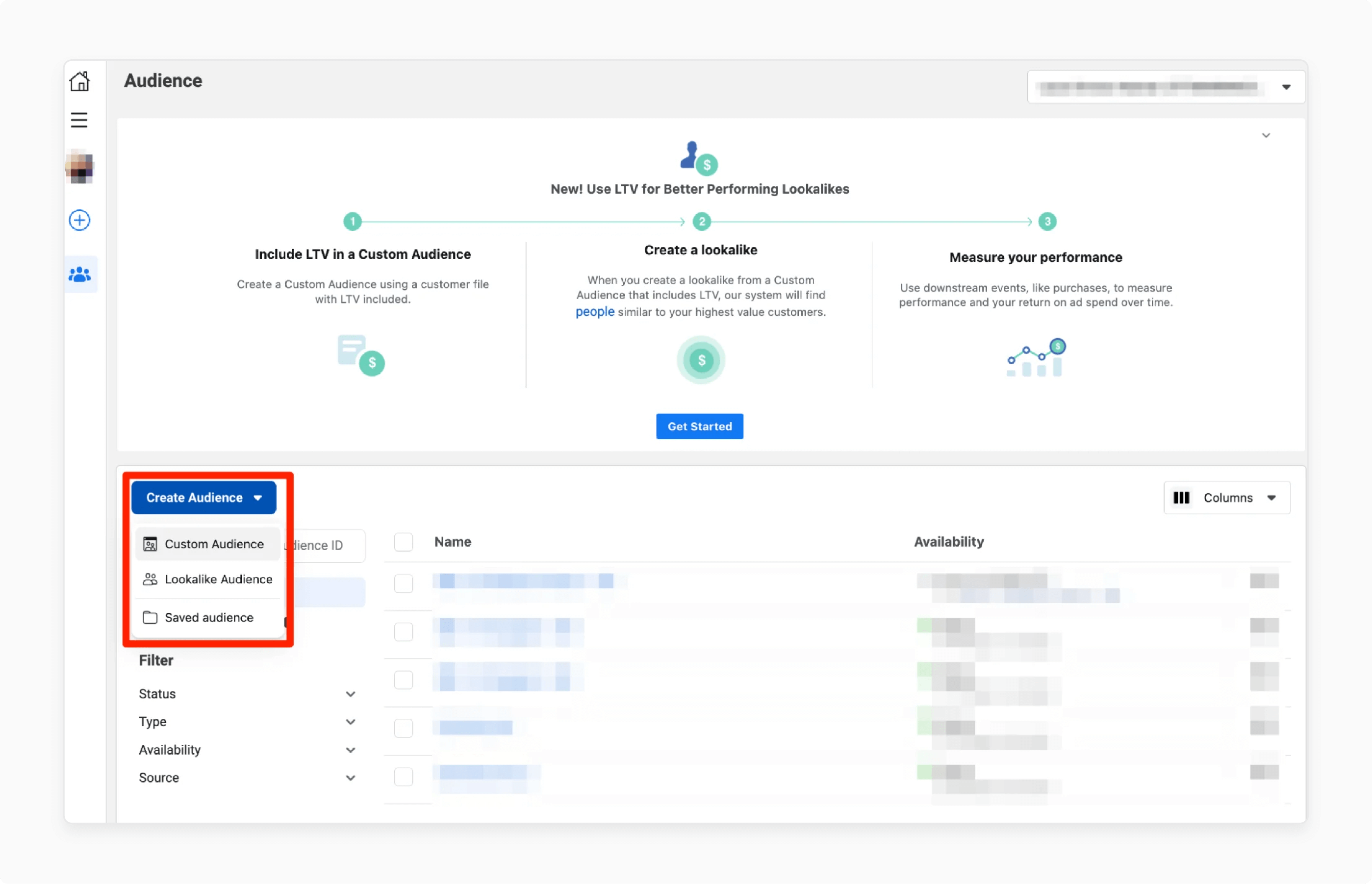Check the third audience row checkbox

point(403,680)
